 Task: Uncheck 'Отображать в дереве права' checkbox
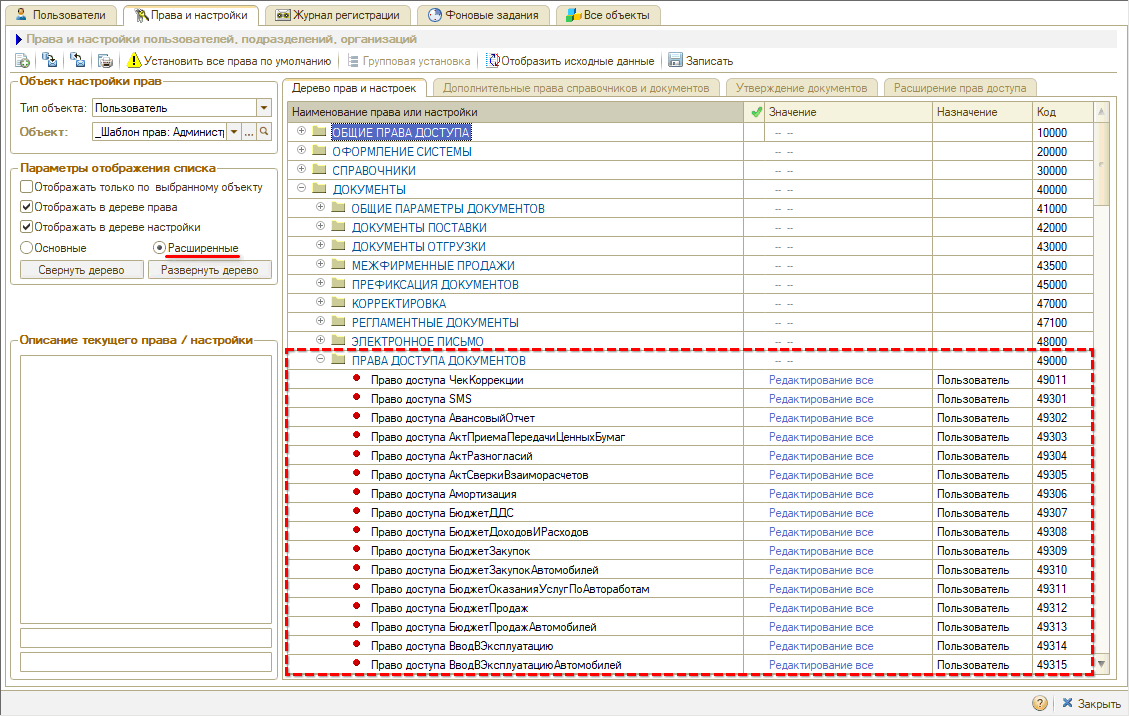click(27, 207)
